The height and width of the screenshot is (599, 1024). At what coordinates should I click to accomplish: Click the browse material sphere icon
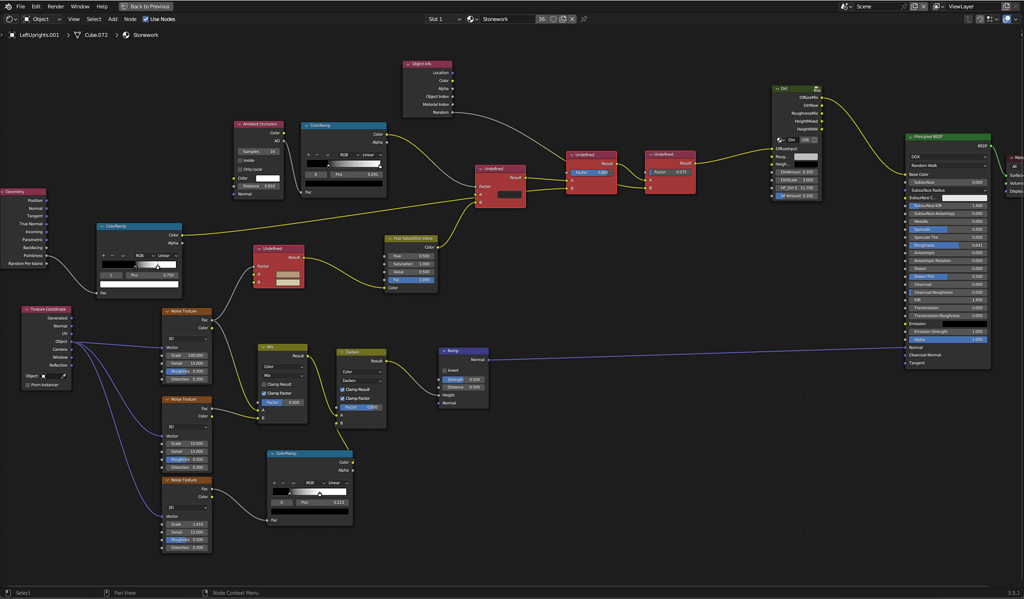click(469, 18)
